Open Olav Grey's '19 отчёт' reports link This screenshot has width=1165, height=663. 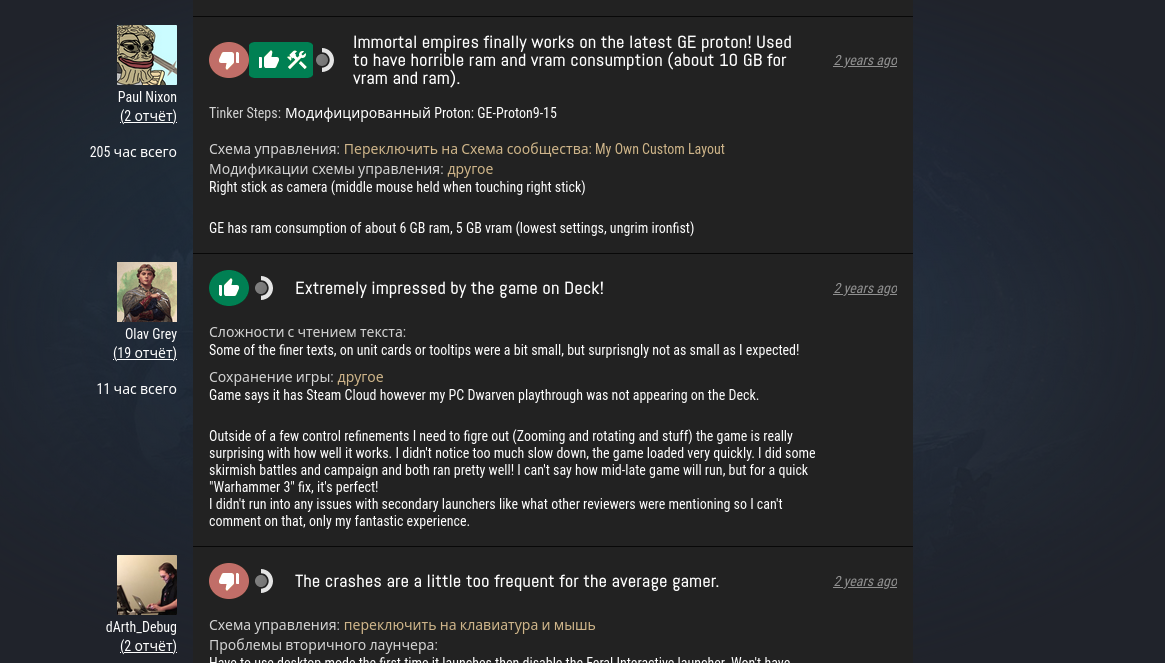tap(145, 353)
